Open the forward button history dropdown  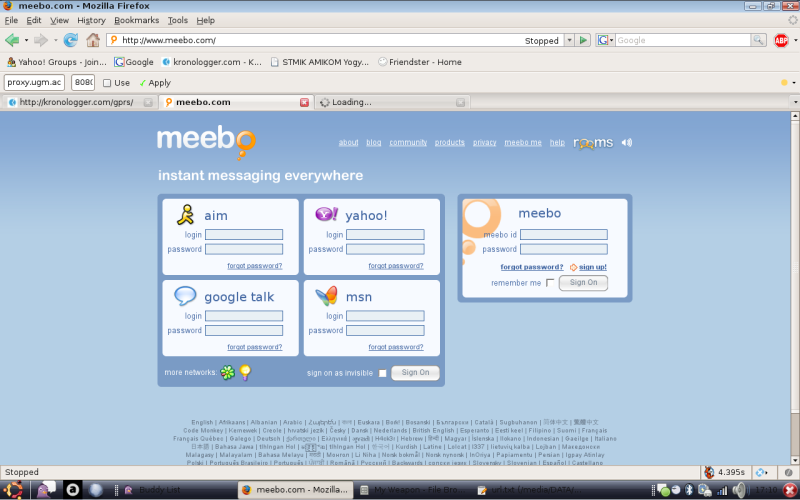(x=55, y=40)
